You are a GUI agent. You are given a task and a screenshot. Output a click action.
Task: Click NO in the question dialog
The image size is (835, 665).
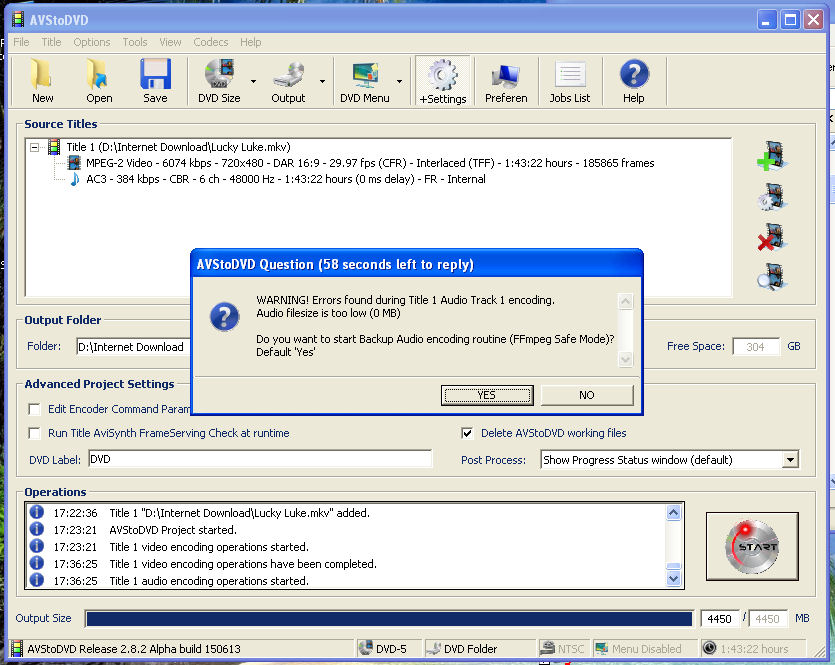587,395
